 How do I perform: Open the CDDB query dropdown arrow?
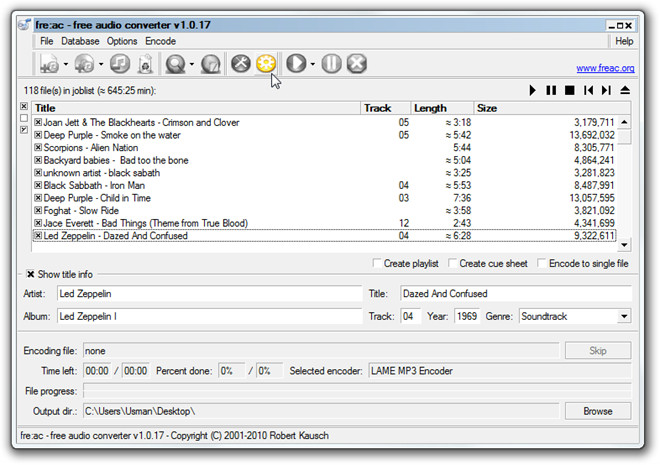pyautogui.click(x=192, y=64)
